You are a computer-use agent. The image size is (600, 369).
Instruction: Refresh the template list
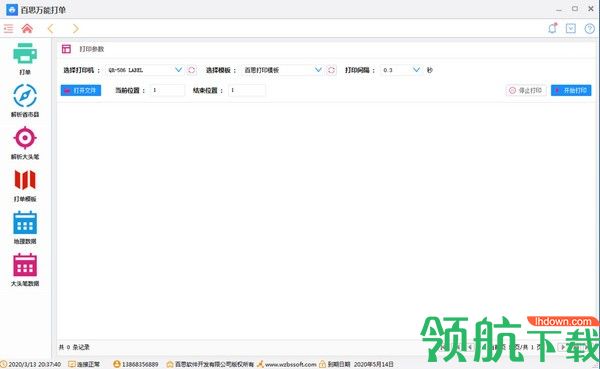coord(331,70)
